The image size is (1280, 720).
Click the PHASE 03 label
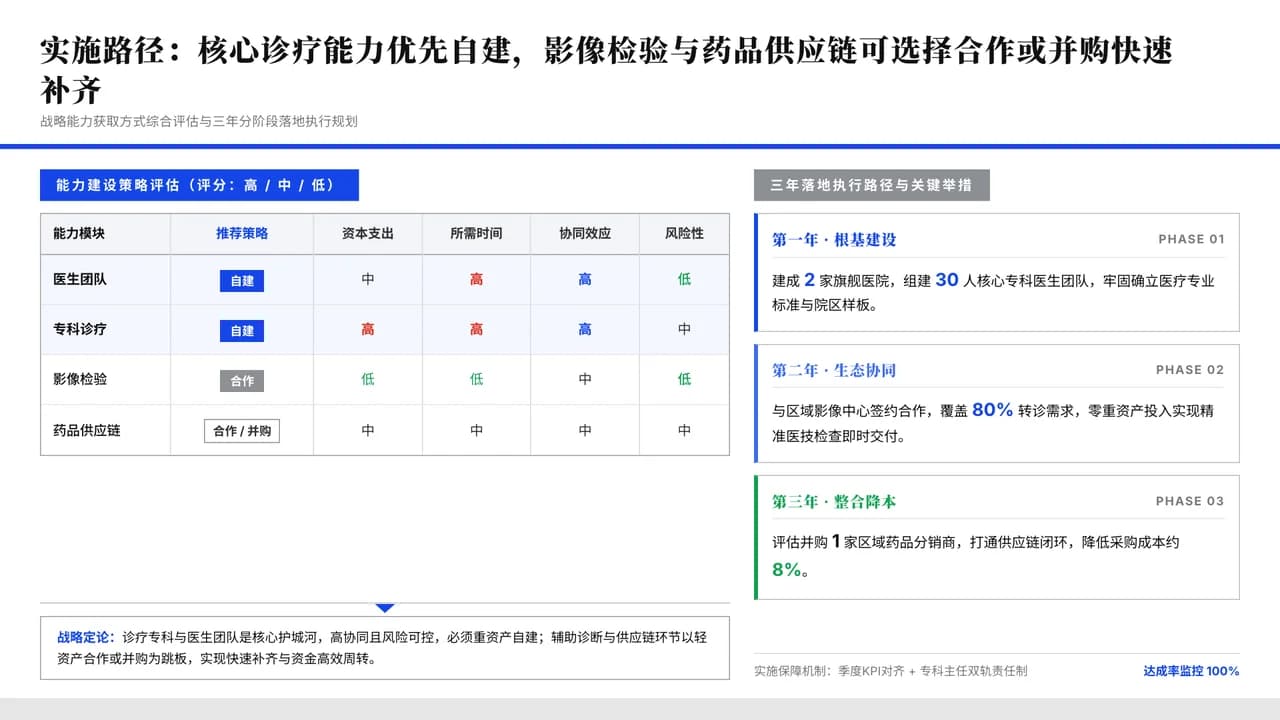(x=1190, y=501)
